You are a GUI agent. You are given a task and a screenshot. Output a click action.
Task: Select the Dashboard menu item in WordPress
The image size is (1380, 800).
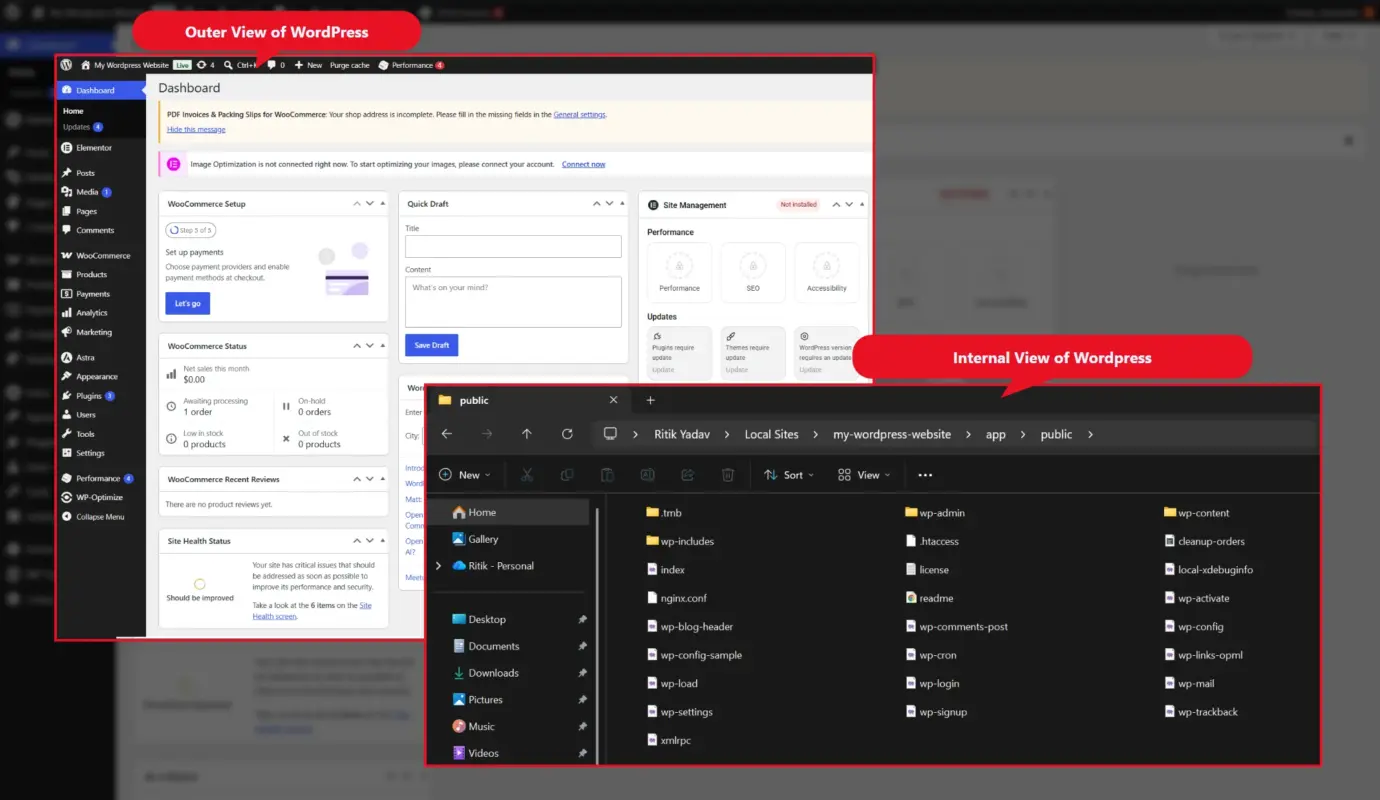click(102, 90)
